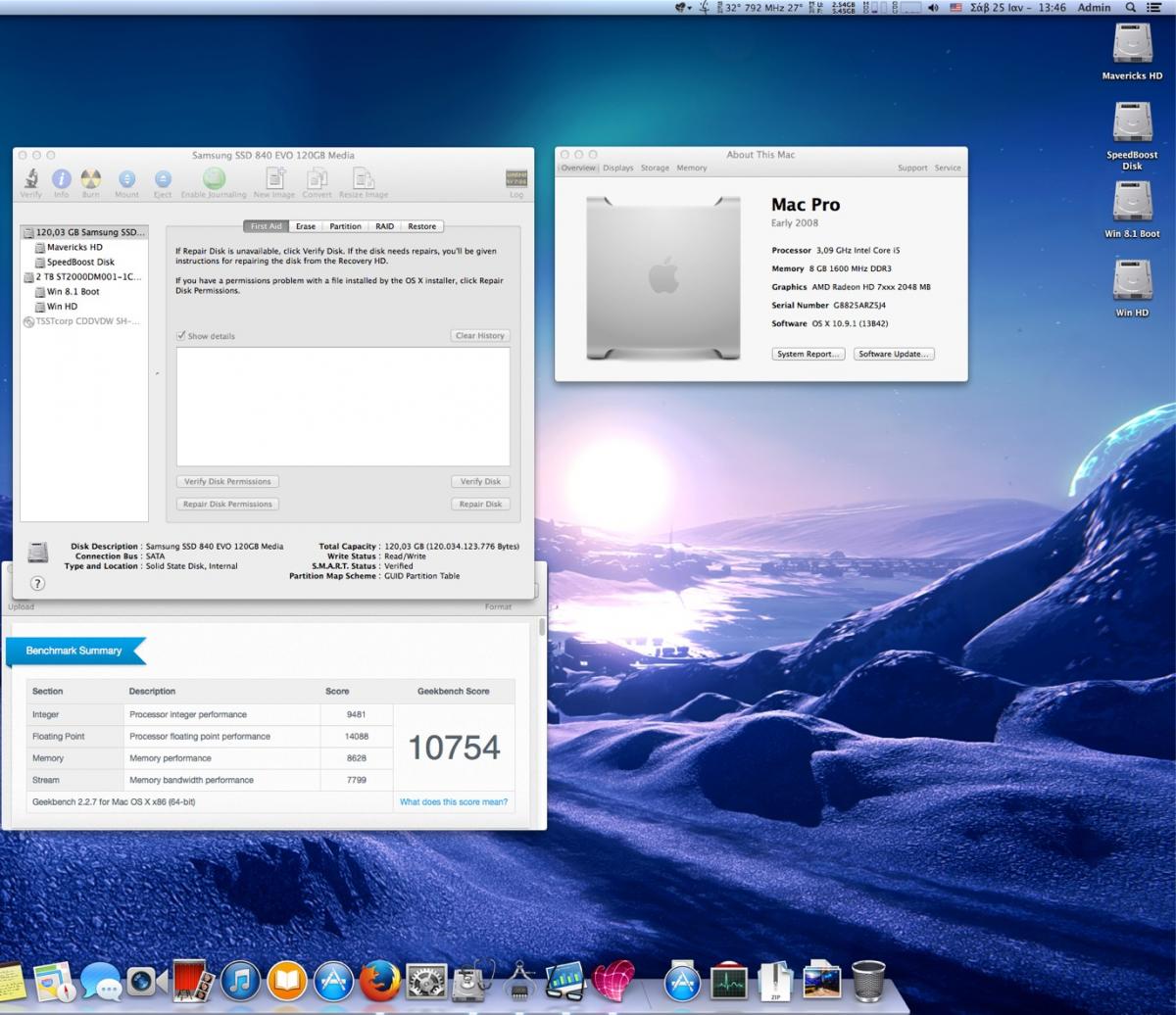Select the Overview tab in About This Mac

[x=578, y=168]
